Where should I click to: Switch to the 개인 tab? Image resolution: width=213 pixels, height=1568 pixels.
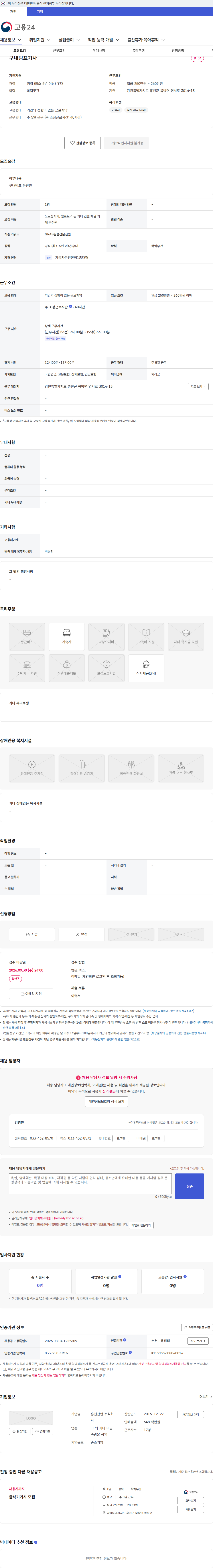click(x=13, y=12)
